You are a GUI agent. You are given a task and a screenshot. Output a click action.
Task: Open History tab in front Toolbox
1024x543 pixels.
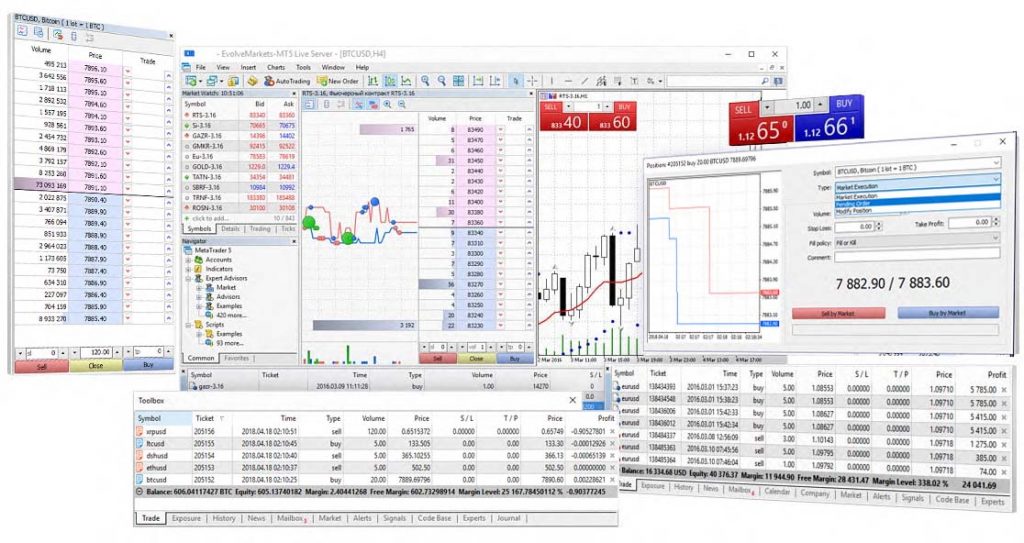pos(224,518)
